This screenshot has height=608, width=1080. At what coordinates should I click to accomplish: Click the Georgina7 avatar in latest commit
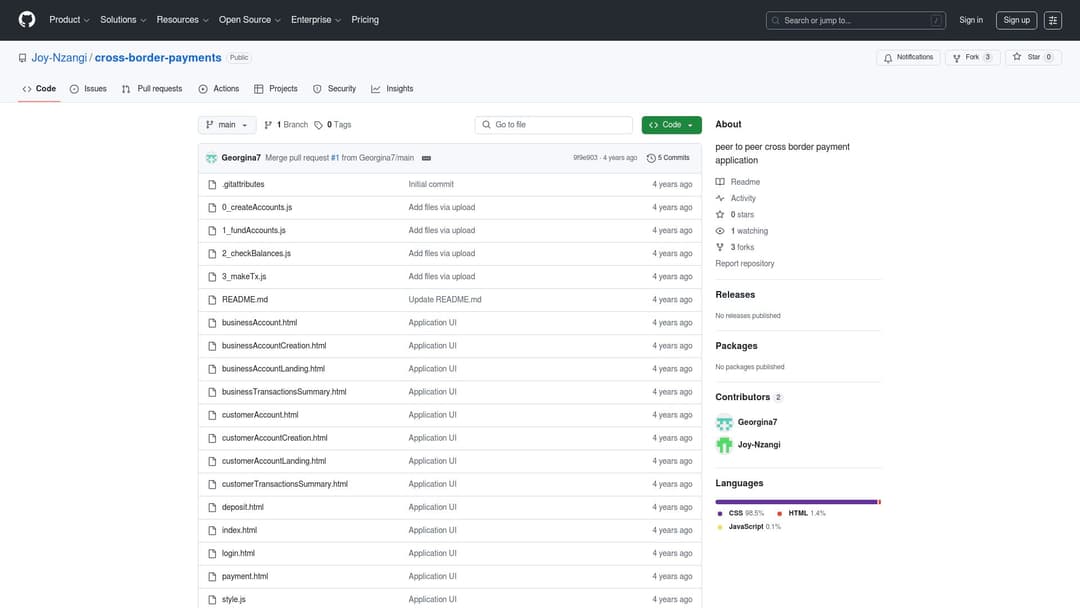click(x=211, y=158)
